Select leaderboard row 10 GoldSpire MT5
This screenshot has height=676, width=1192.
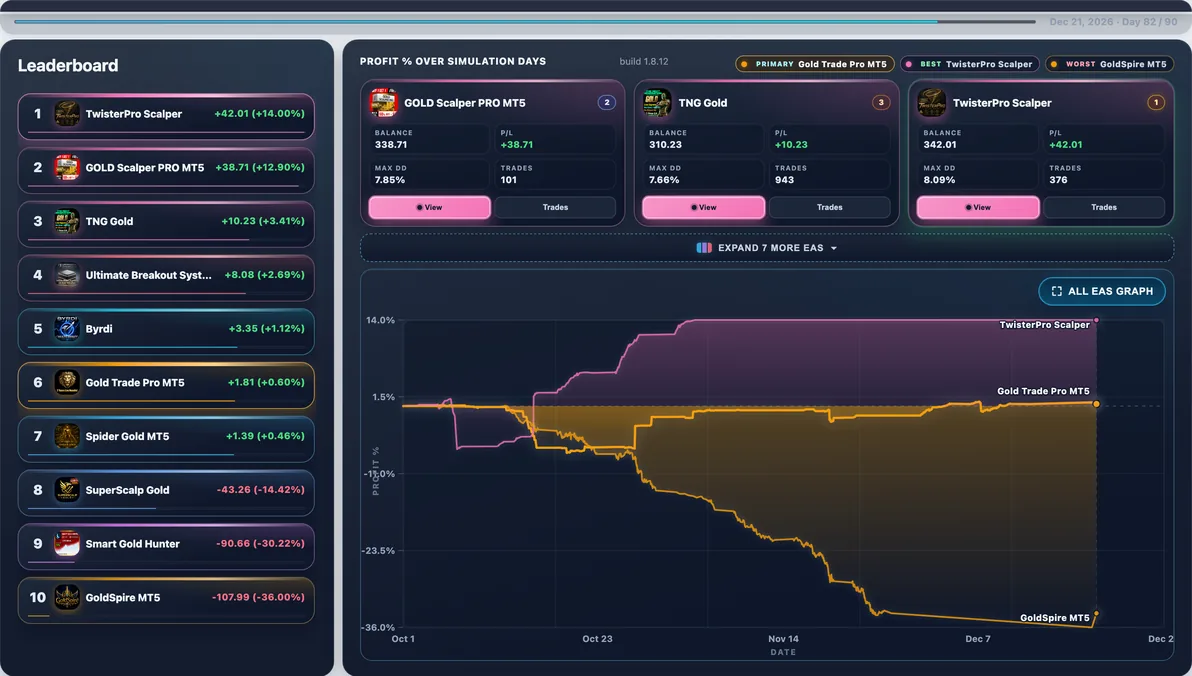pos(166,600)
